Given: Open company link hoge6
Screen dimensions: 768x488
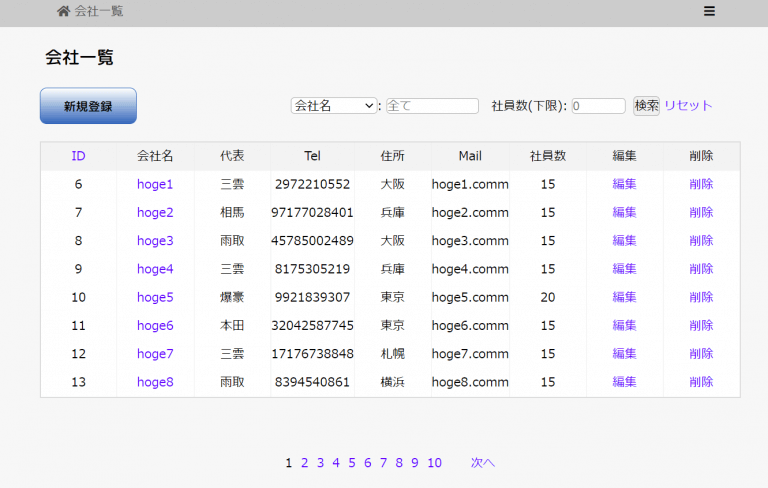Looking at the screenshot, I should tap(155, 325).
